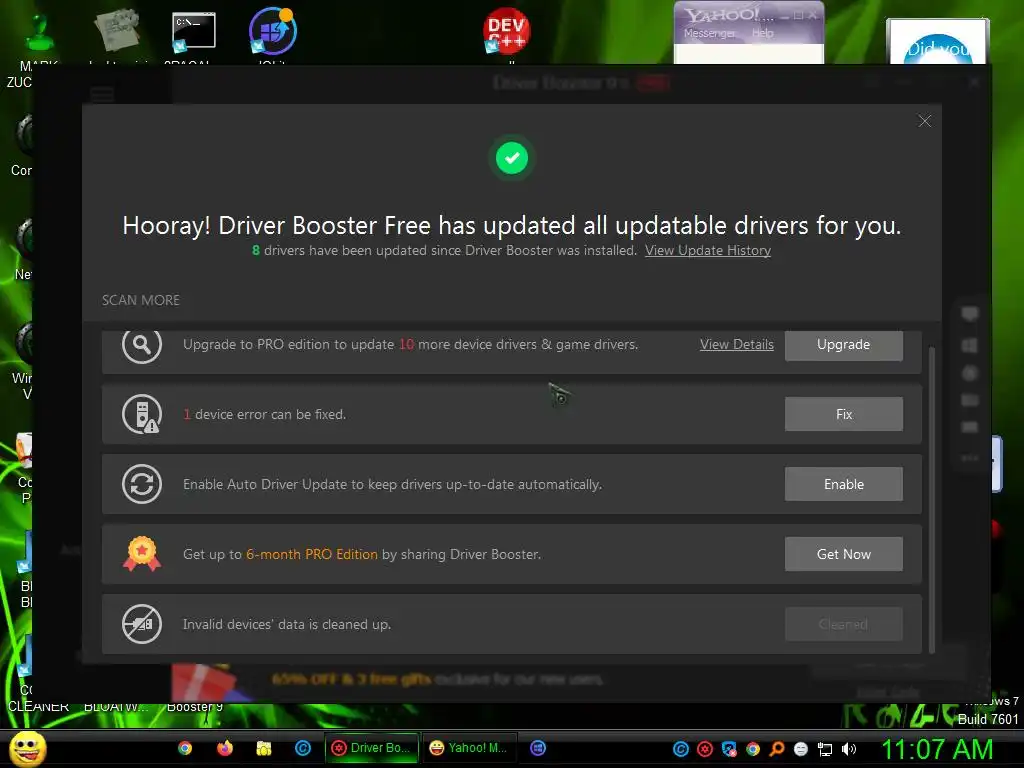
Task: Open the Messenger menu in Yahoo window
Action: coord(709,33)
